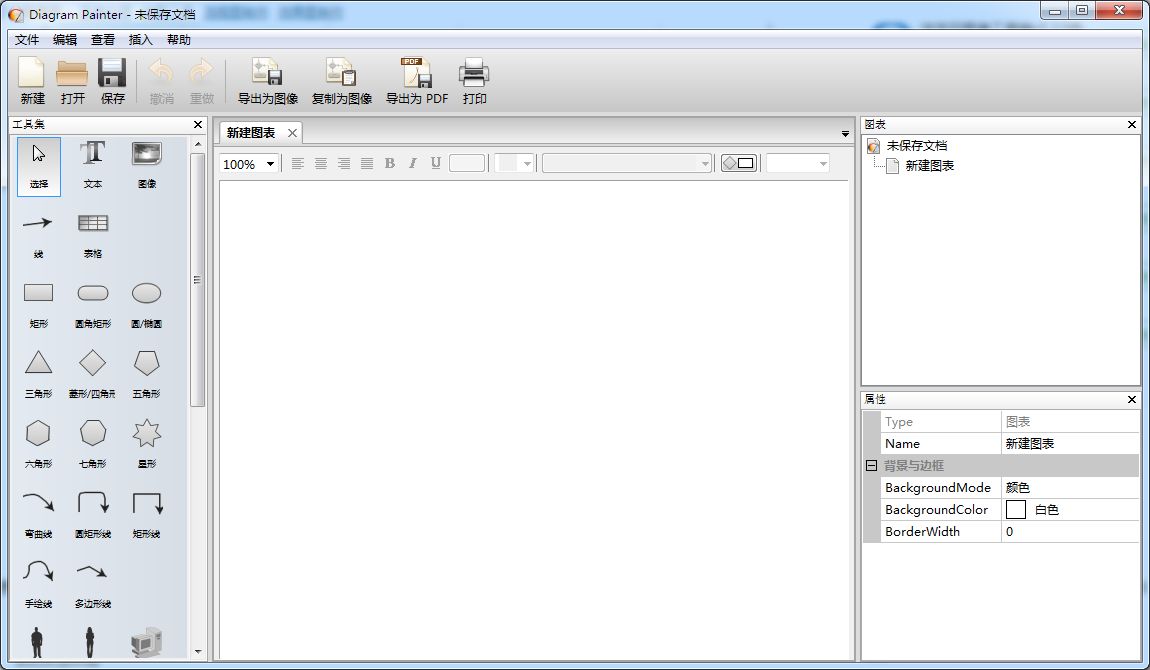
Task: Collapse the 背景与边框 property group
Action: 871,465
